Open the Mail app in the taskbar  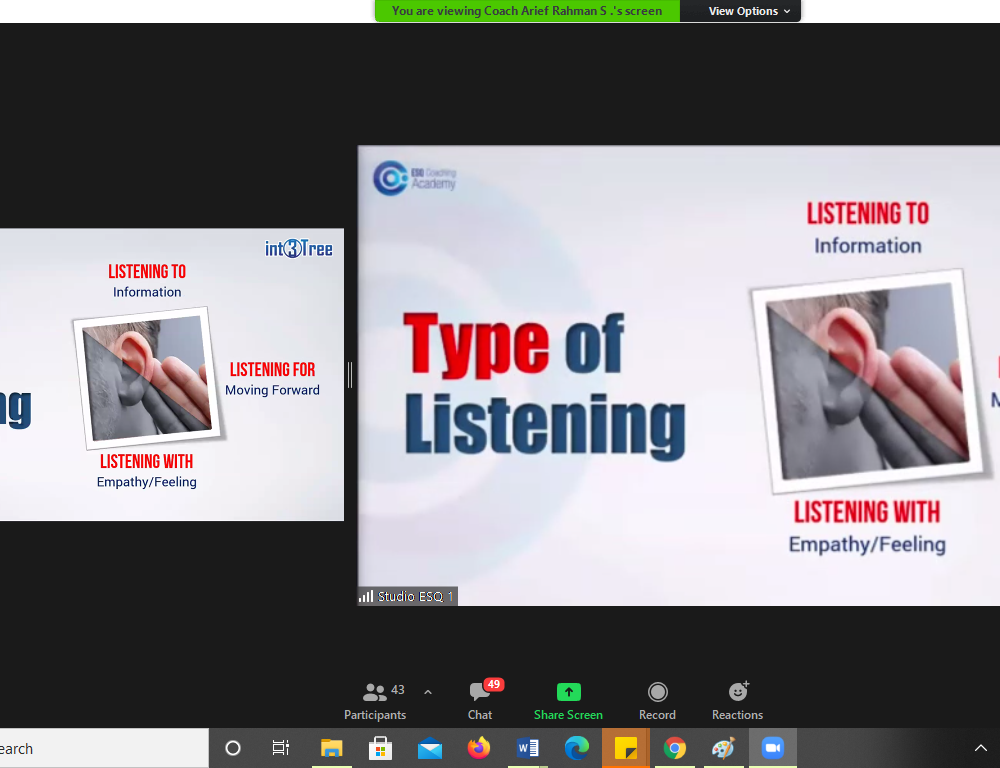click(x=430, y=748)
